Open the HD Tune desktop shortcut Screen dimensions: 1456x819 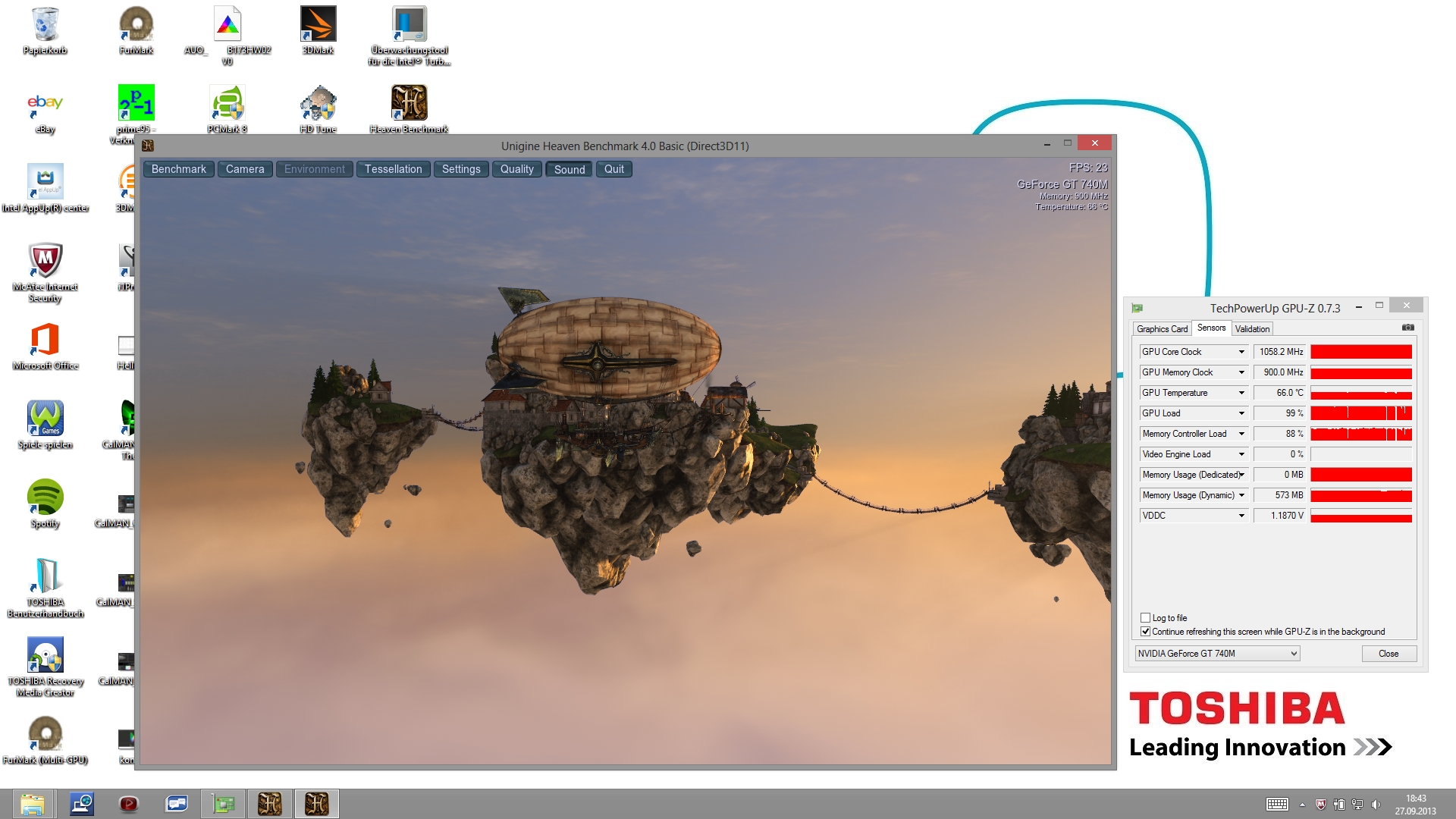click(x=318, y=109)
